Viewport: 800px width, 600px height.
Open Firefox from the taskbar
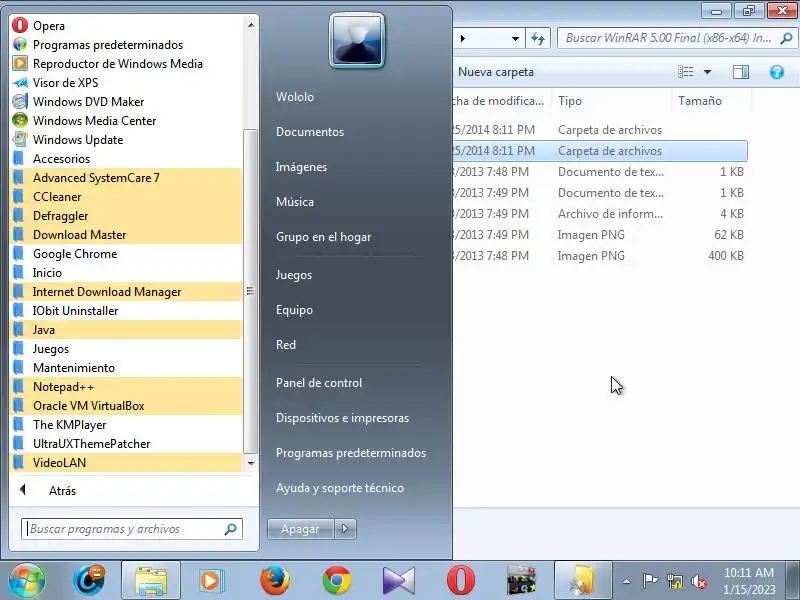(274, 581)
